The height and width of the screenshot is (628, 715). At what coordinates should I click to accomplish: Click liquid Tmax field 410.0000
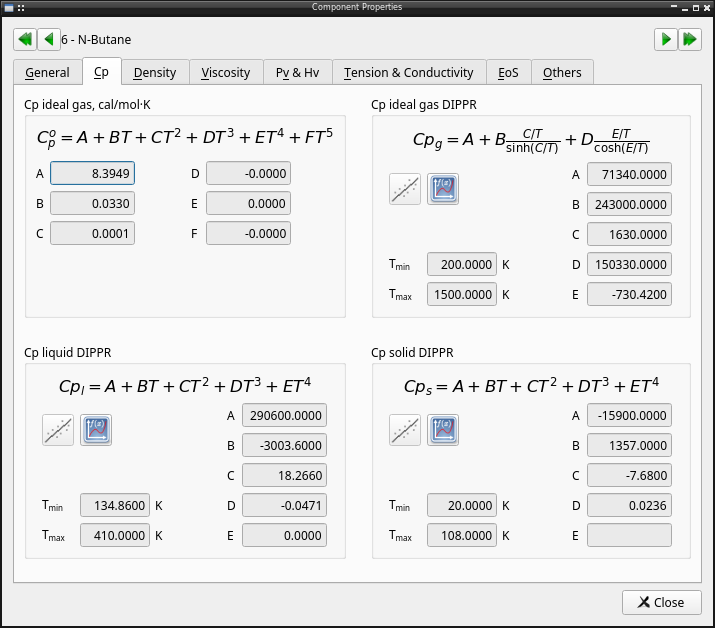click(115, 535)
